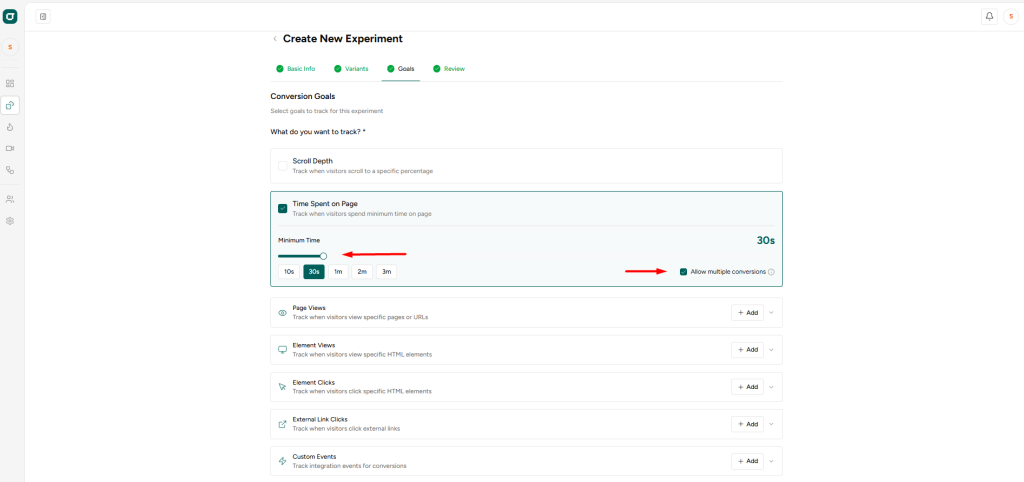The image size is (1024, 482).
Task: Go to the Review step tab
Action: [449, 69]
